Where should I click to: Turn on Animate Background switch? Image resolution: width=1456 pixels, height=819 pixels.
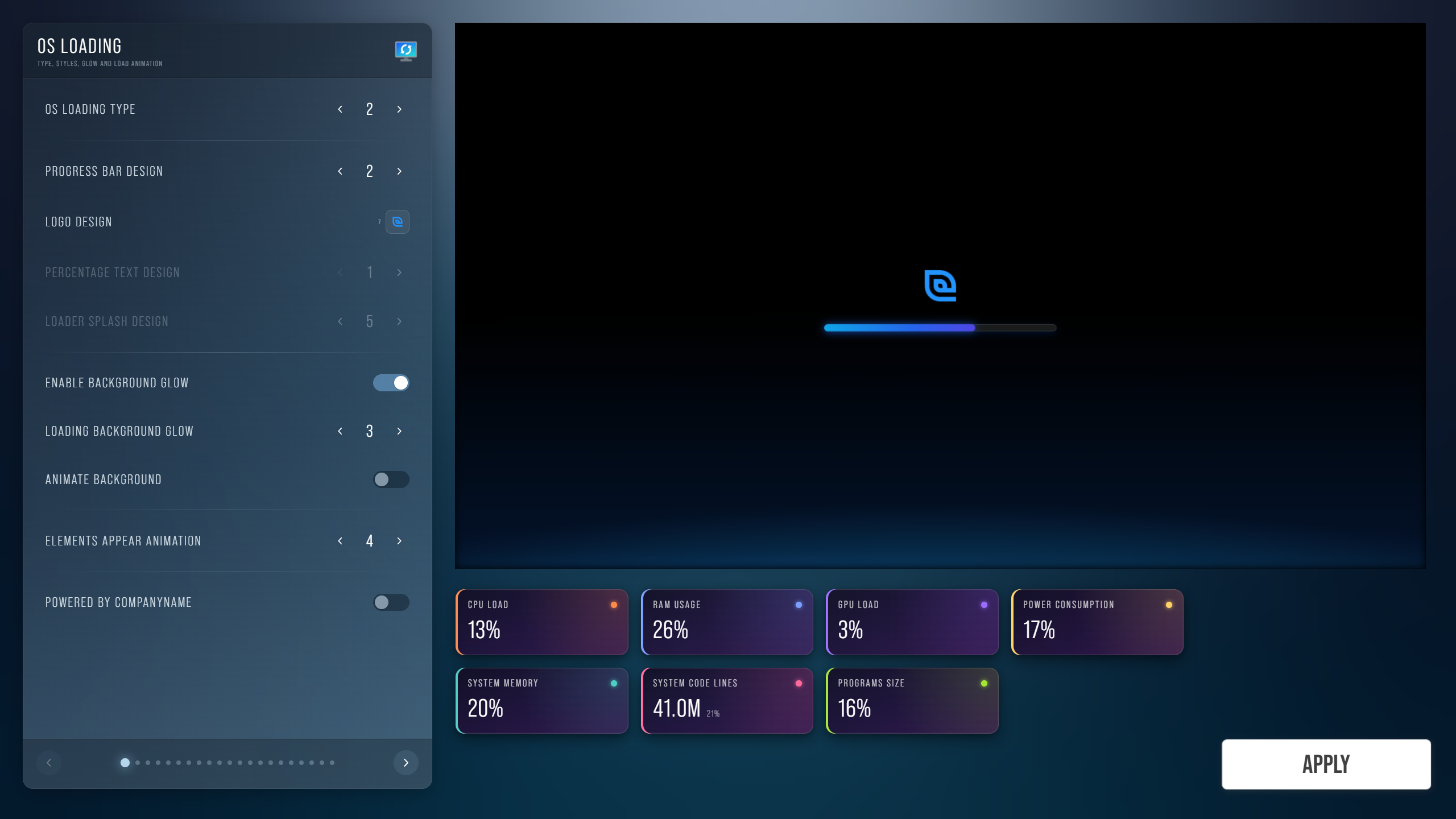pos(391,479)
